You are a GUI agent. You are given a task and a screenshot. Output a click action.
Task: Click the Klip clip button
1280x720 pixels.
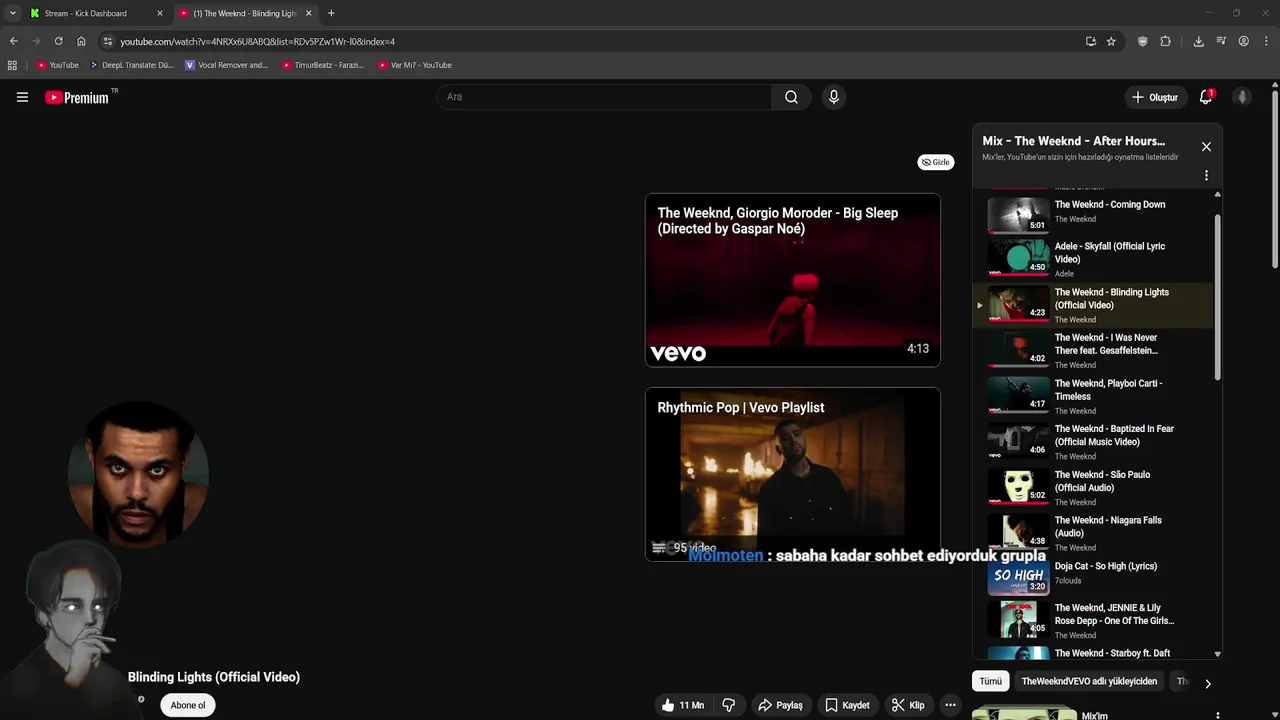(908, 705)
